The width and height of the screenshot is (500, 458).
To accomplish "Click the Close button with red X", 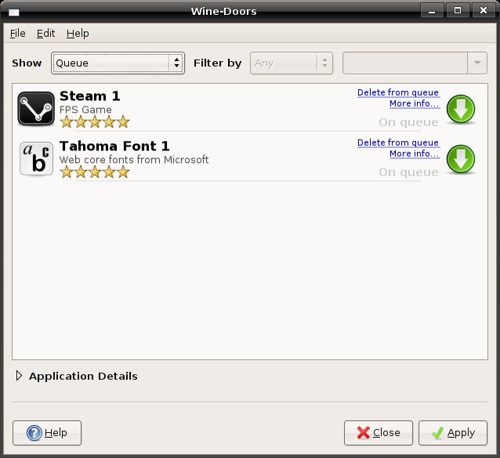I will pos(378,433).
